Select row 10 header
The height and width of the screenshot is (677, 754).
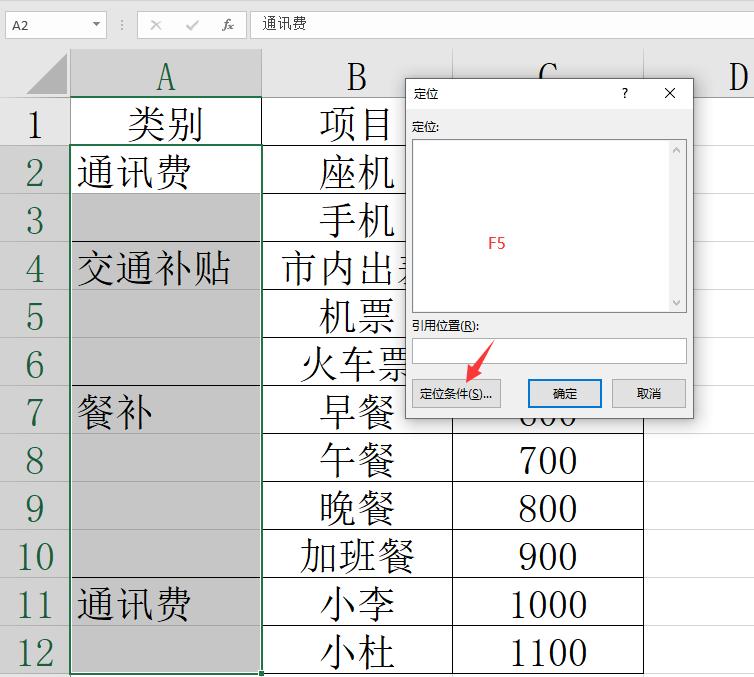(x=35, y=554)
